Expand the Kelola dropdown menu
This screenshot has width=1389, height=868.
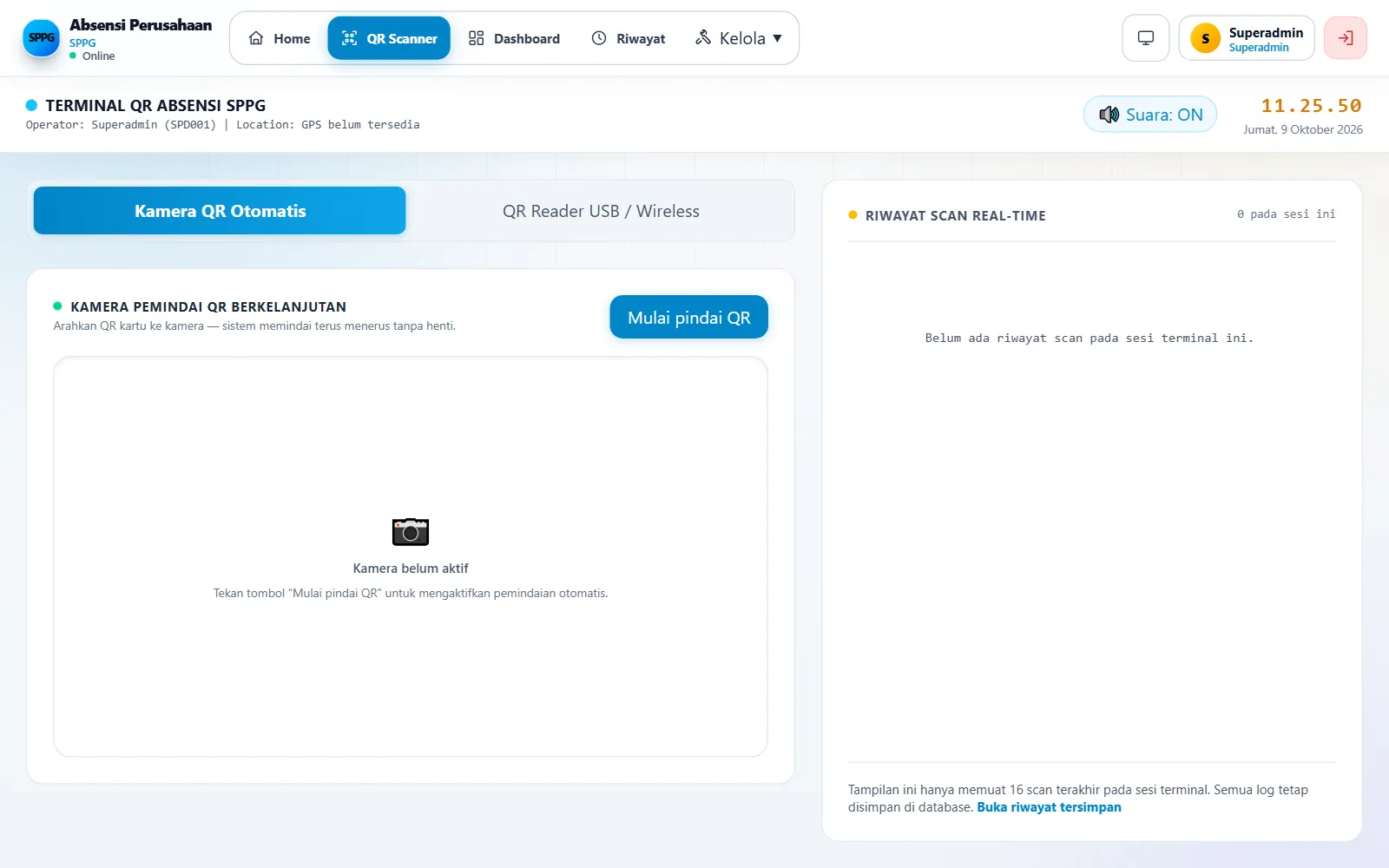[739, 38]
